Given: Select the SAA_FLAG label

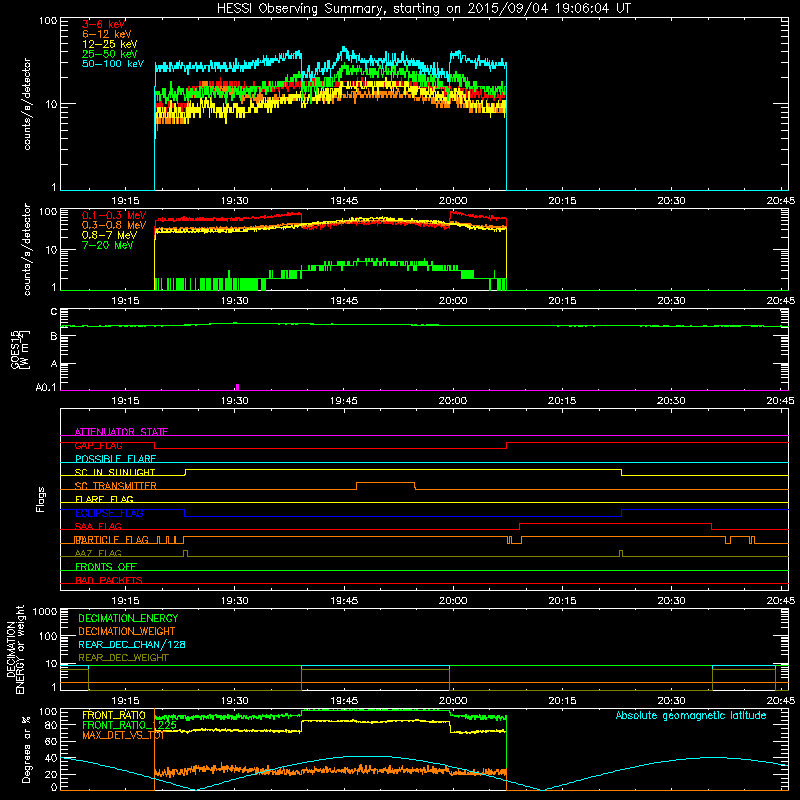Looking at the screenshot, I should (98, 526).
